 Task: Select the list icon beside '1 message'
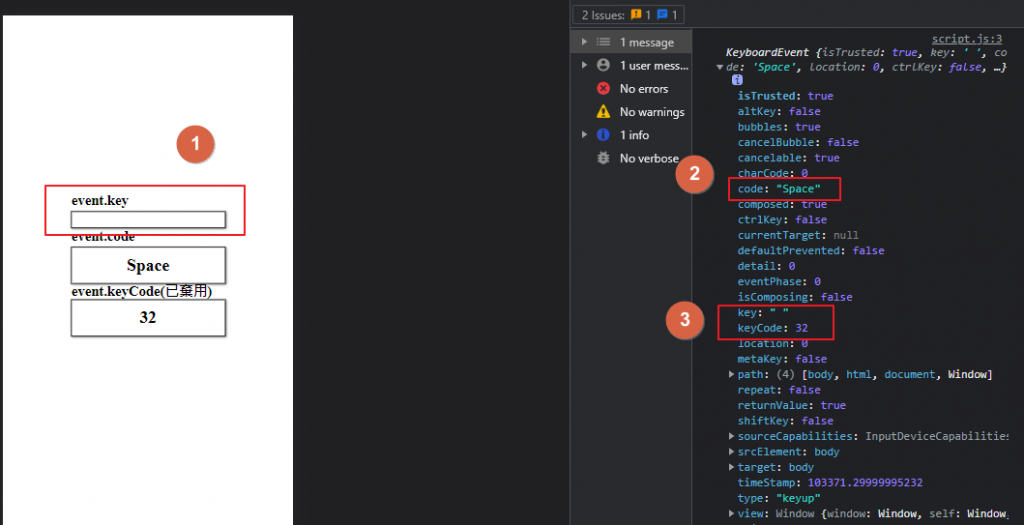603,42
